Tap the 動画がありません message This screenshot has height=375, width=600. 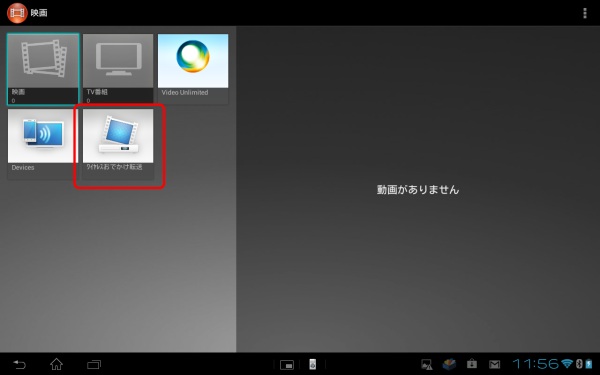pos(418,189)
